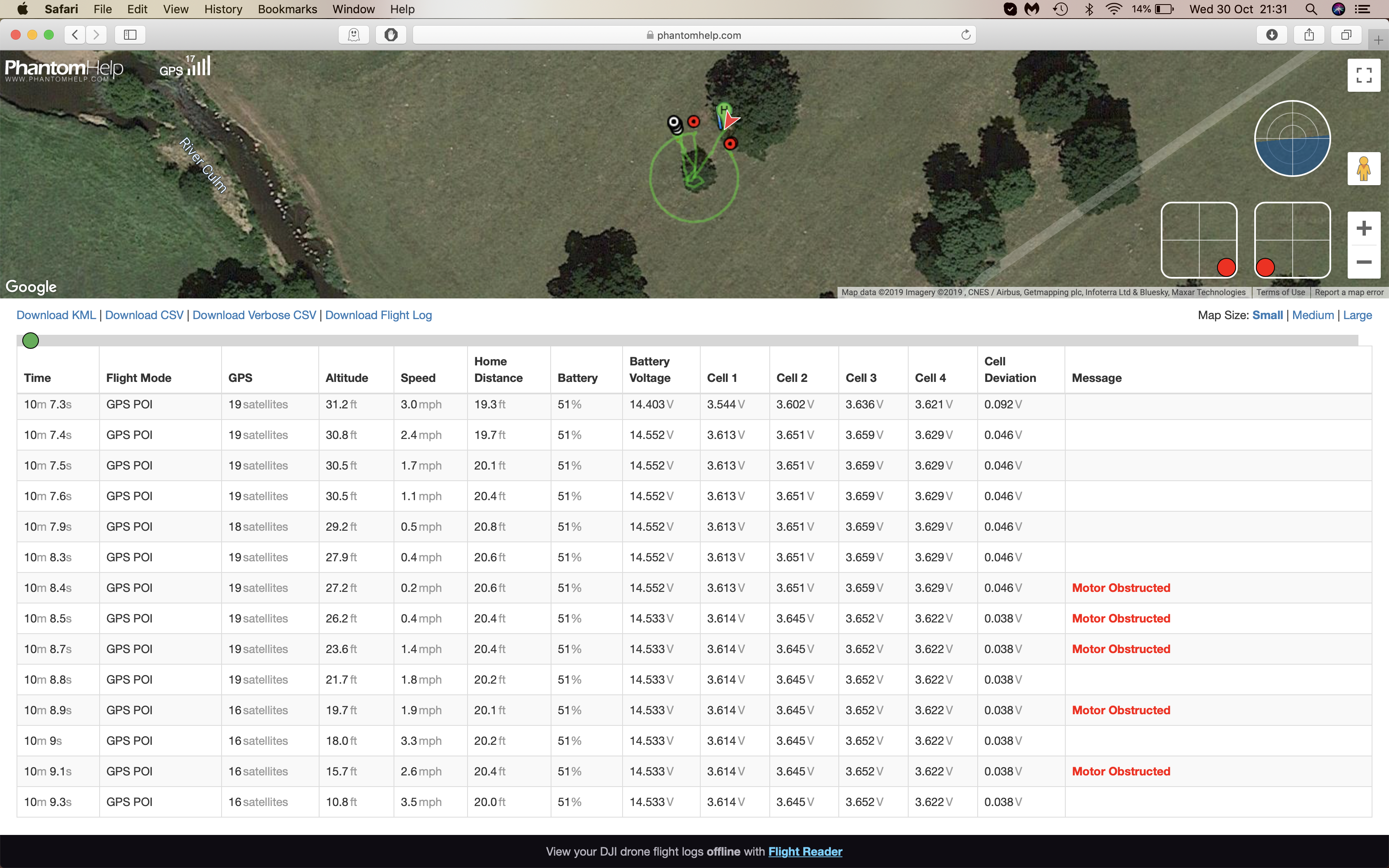The width and height of the screenshot is (1389, 868).
Task: Go back with Safari back arrow
Action: [x=75, y=35]
